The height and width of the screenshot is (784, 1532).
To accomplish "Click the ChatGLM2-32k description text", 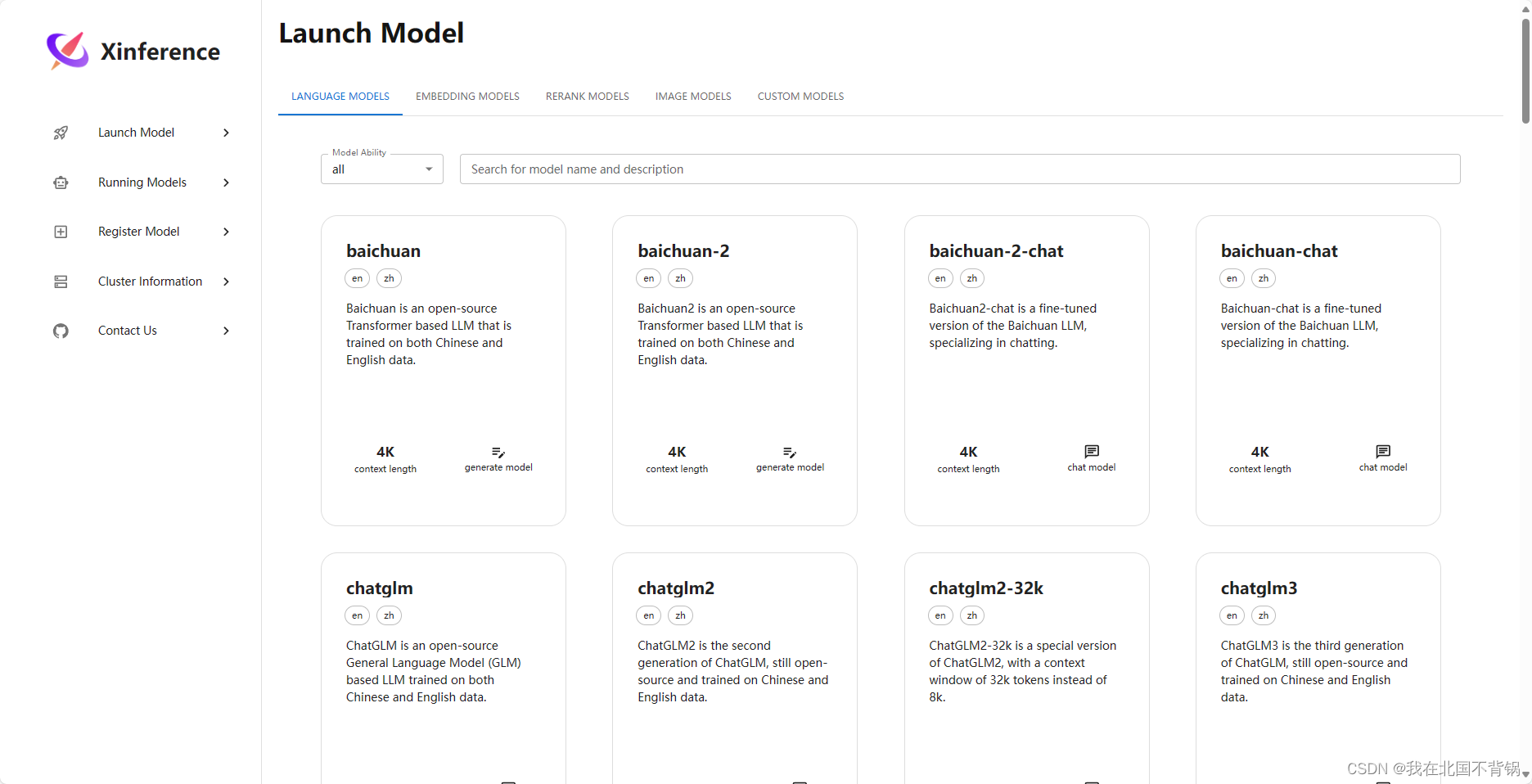I will click(1022, 671).
